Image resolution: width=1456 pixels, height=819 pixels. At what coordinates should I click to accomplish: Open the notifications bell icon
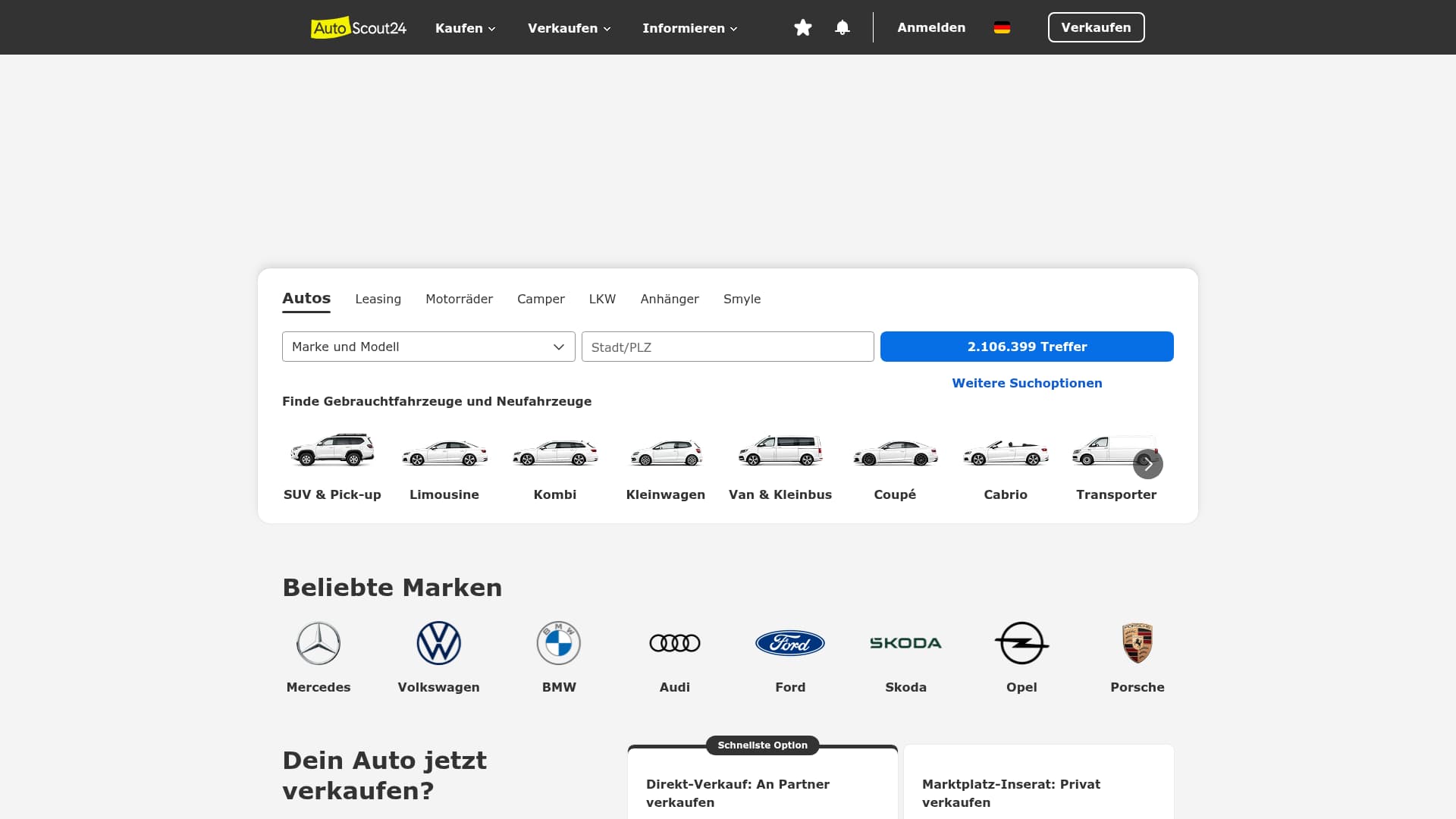point(843,27)
